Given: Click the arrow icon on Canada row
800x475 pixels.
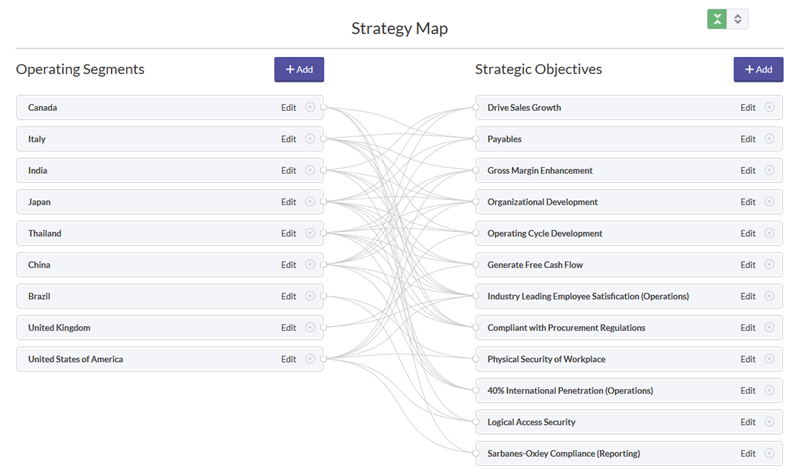Looking at the screenshot, I should (310, 107).
